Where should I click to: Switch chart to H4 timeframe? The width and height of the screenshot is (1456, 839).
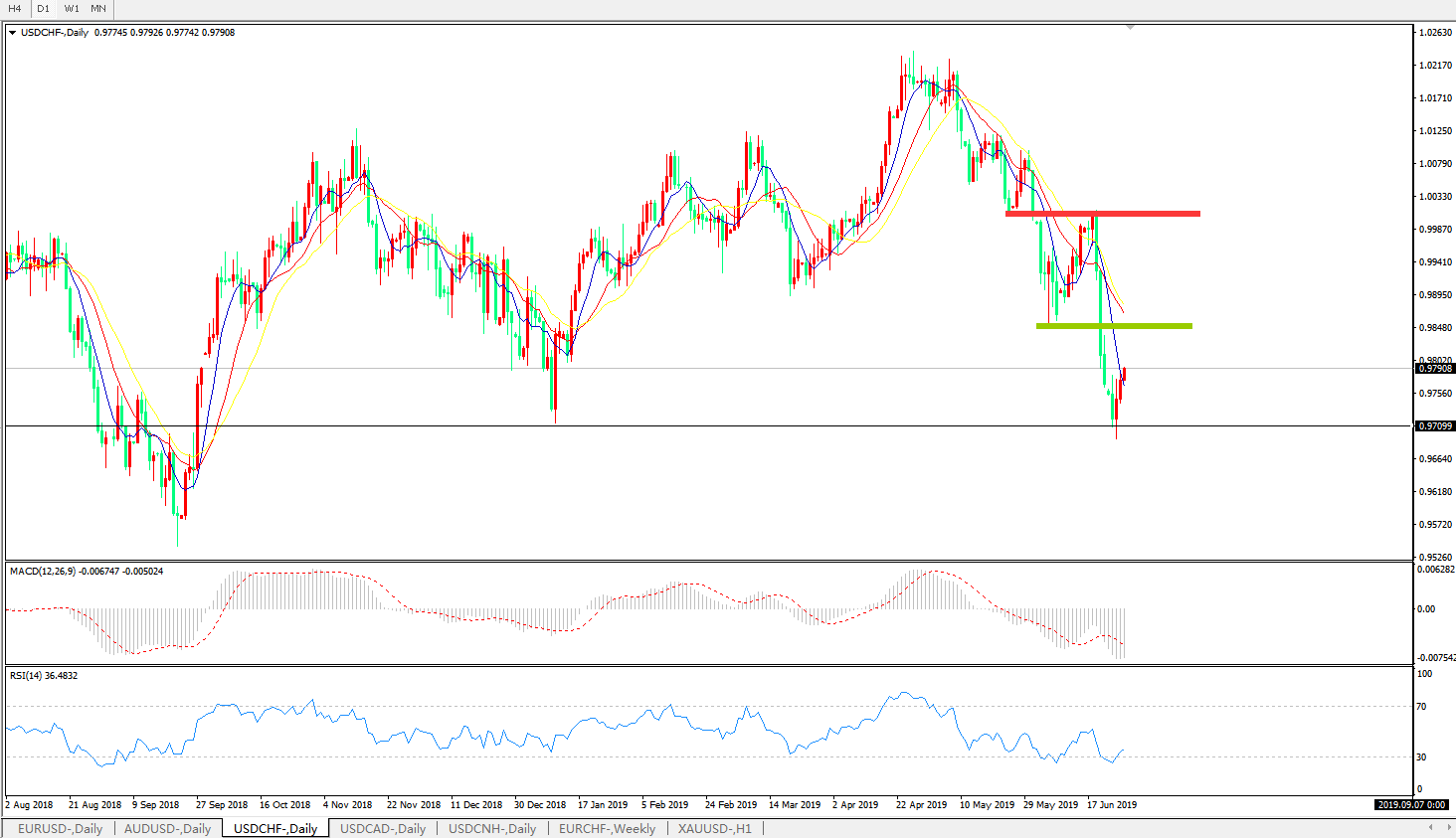pyautogui.click(x=15, y=9)
